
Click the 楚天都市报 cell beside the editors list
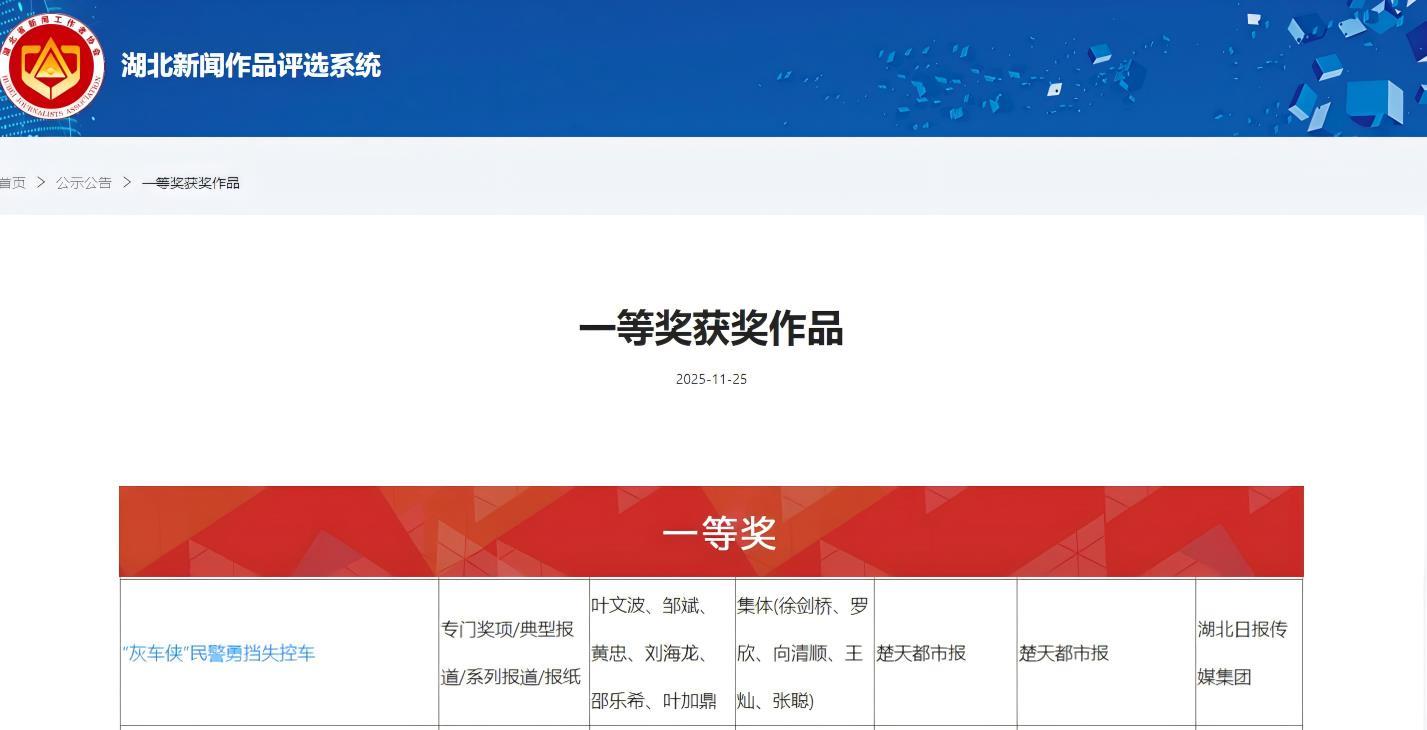tap(921, 653)
